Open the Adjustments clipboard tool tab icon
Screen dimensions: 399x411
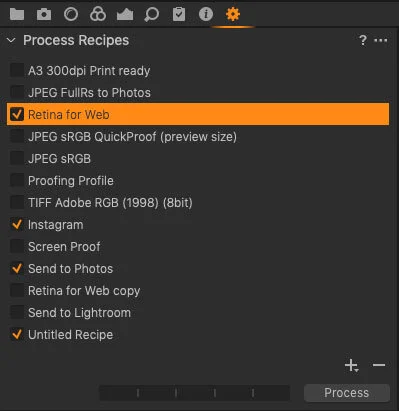click(x=179, y=14)
